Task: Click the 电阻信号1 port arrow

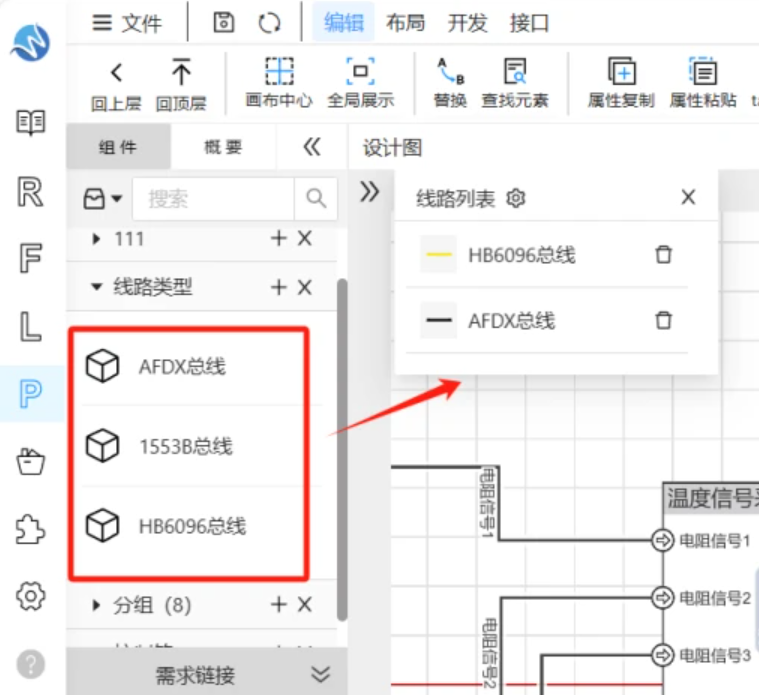Action: (x=663, y=540)
